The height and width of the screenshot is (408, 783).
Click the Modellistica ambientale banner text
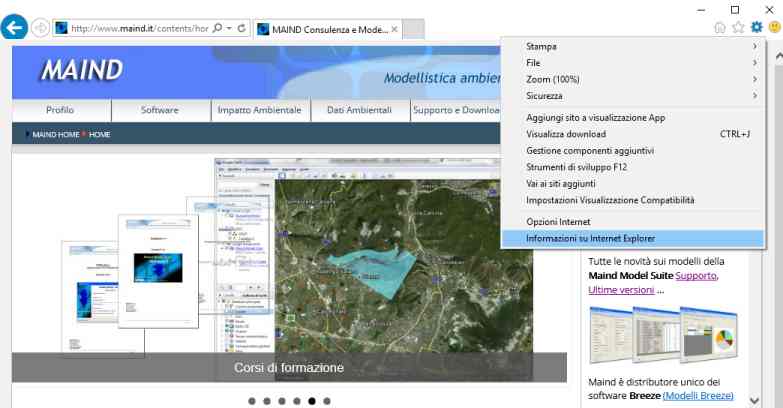(x=442, y=78)
